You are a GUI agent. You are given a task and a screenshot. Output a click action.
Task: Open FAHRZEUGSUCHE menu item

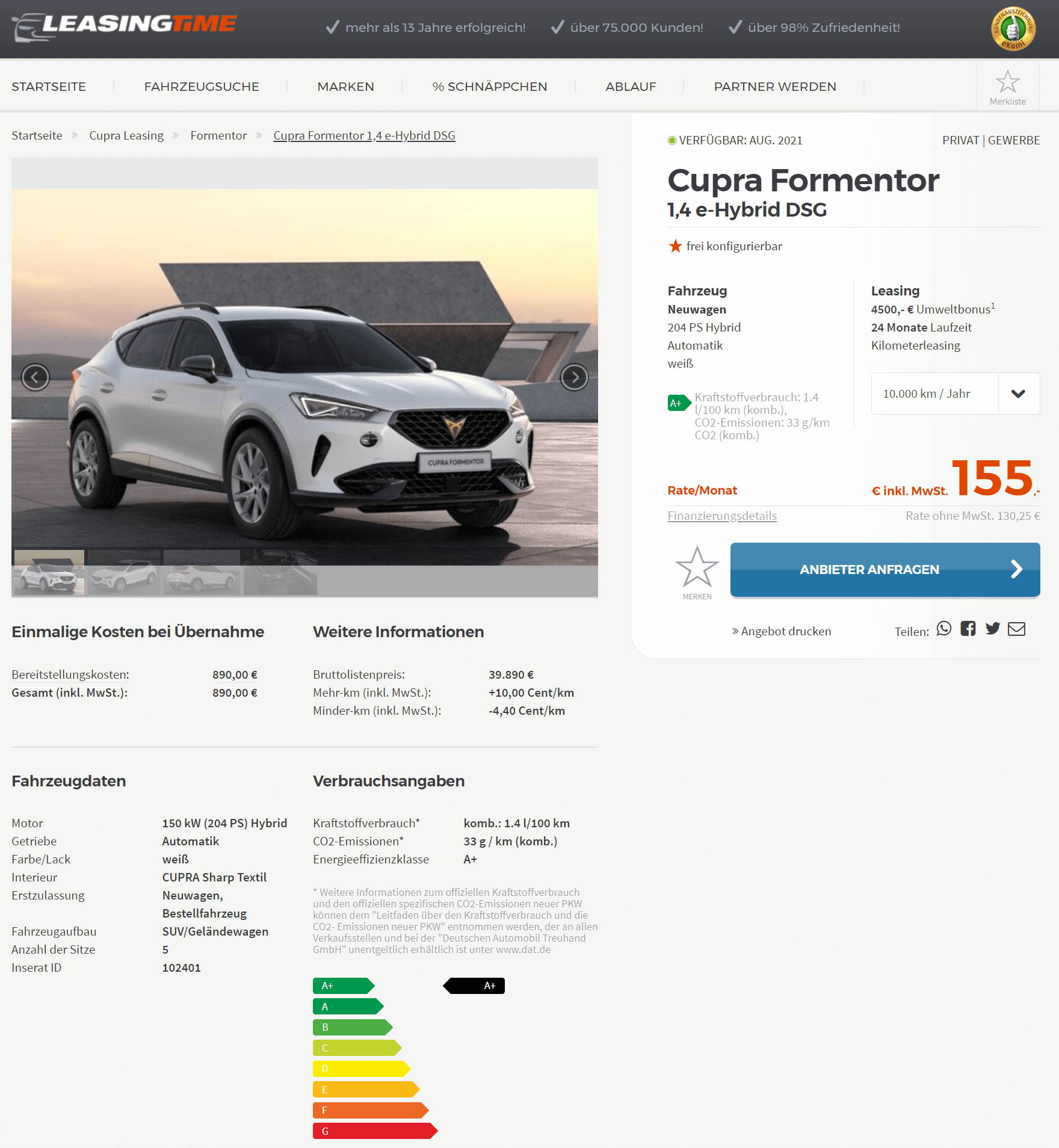202,87
